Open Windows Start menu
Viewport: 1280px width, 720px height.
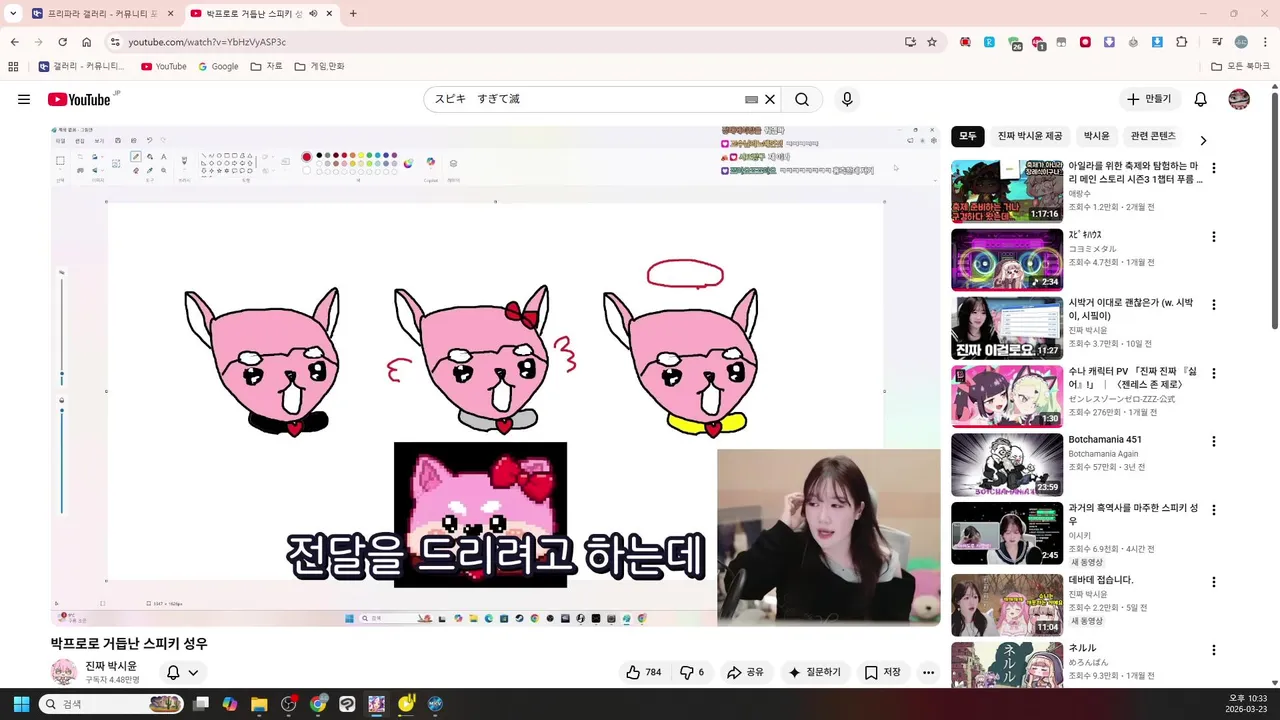point(21,704)
